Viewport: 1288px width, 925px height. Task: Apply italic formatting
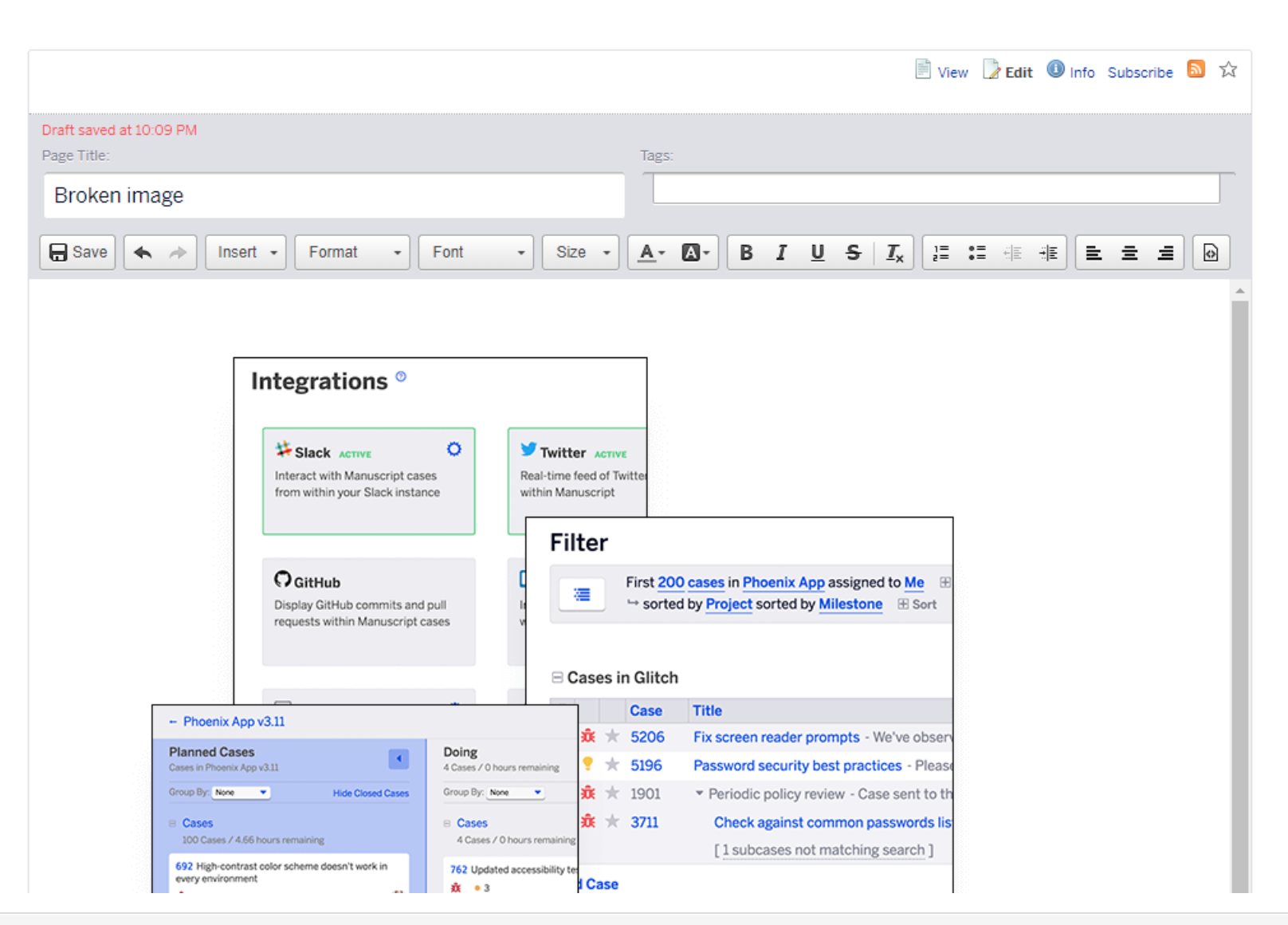(x=781, y=253)
